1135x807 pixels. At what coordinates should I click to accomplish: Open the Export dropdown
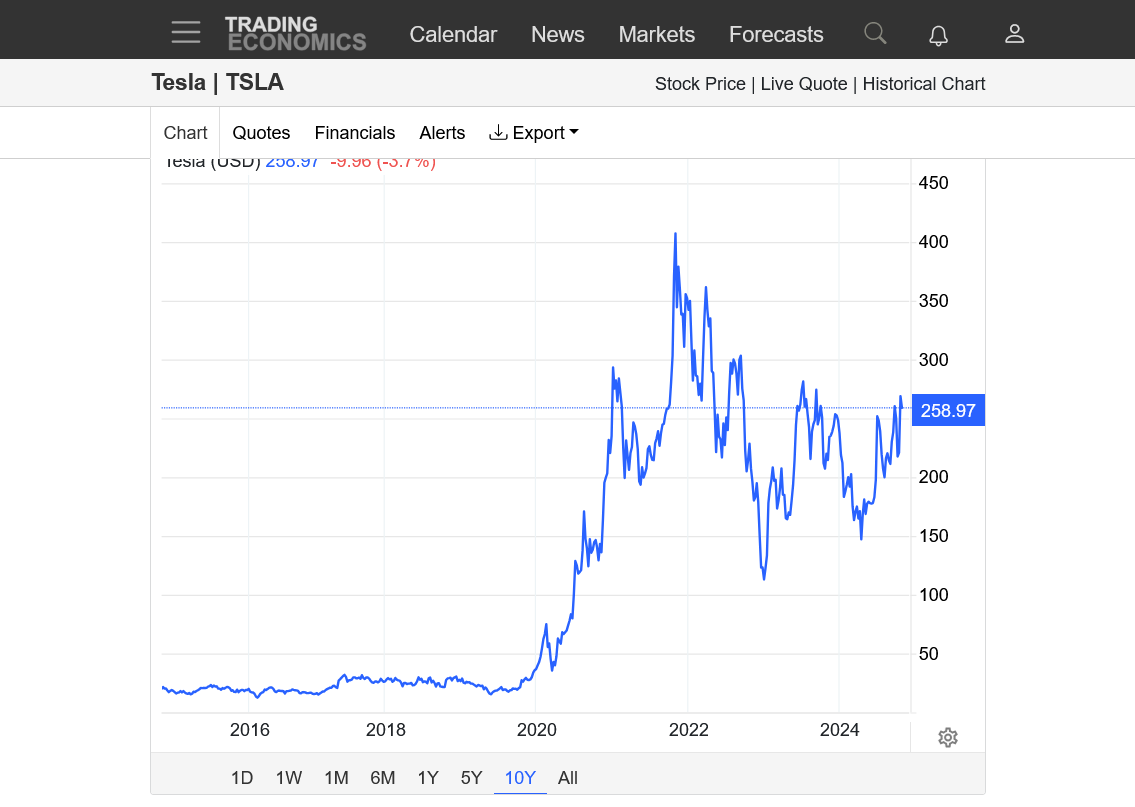tap(534, 133)
